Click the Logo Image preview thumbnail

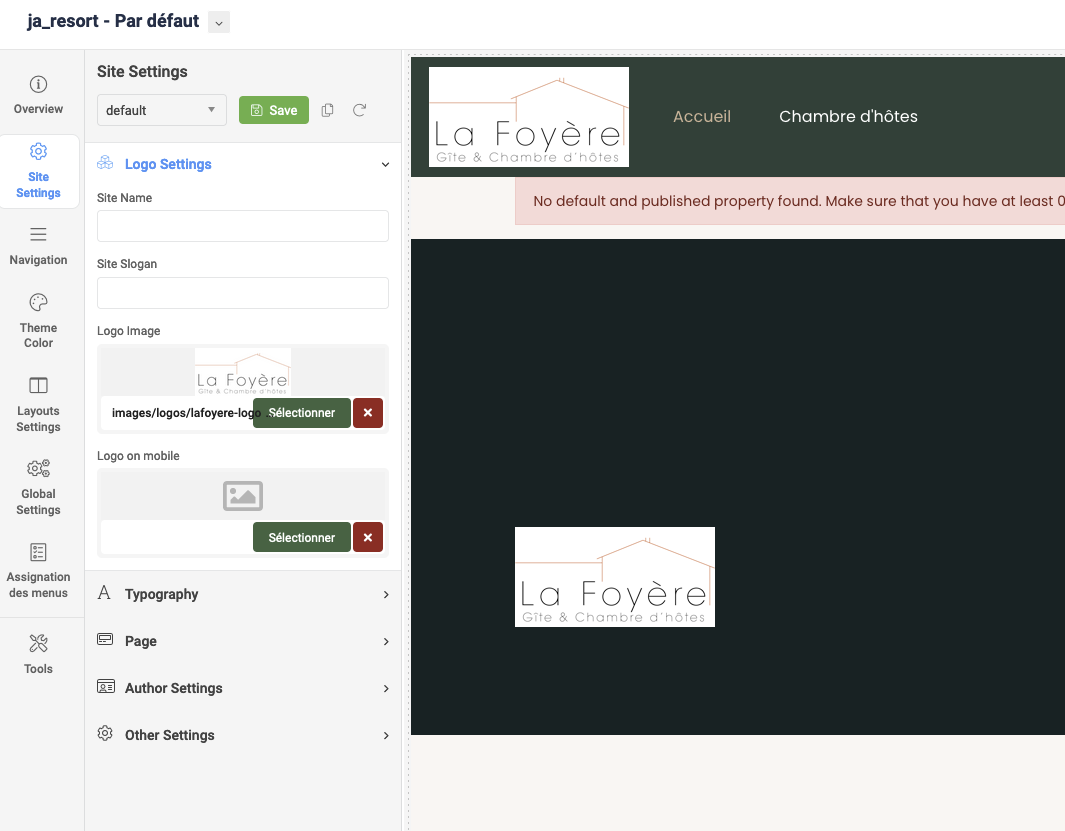pyautogui.click(x=242, y=372)
